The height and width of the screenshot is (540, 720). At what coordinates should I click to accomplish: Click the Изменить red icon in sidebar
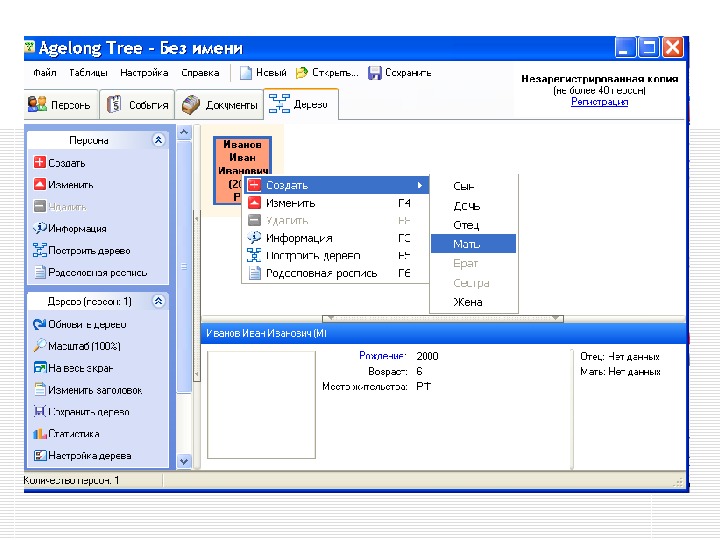click(39, 184)
